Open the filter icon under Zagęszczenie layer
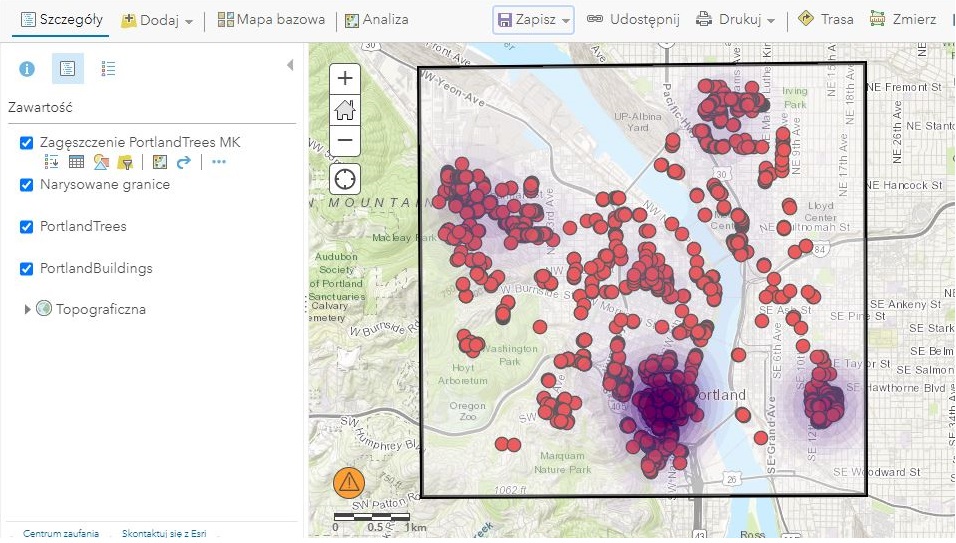Viewport: 956px width, 543px height. tap(125, 162)
